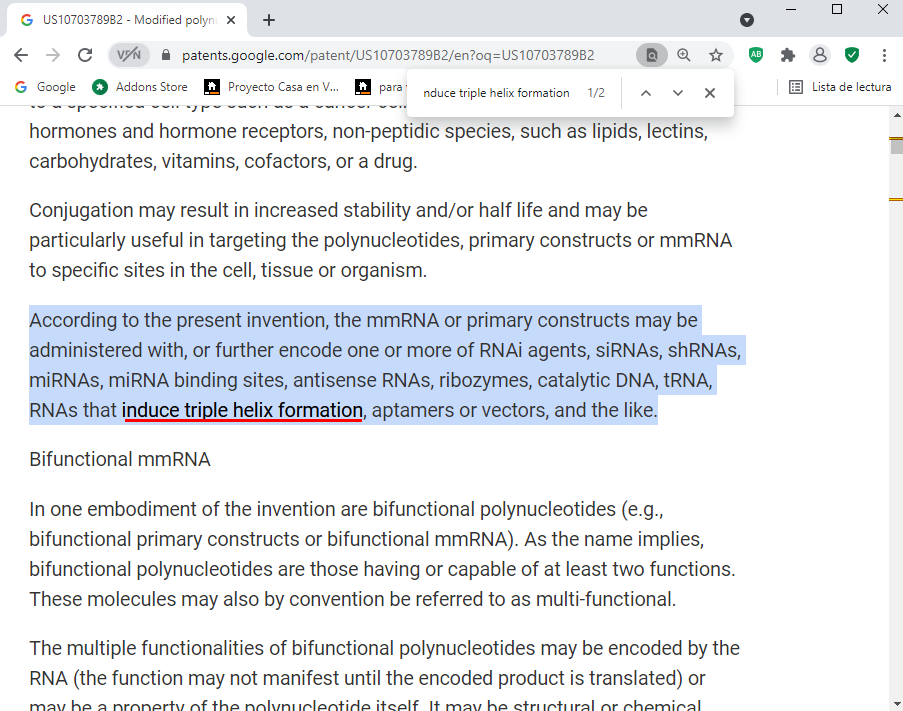Open the VPN icon in address bar
Screen dimensions: 903x711
coord(129,55)
